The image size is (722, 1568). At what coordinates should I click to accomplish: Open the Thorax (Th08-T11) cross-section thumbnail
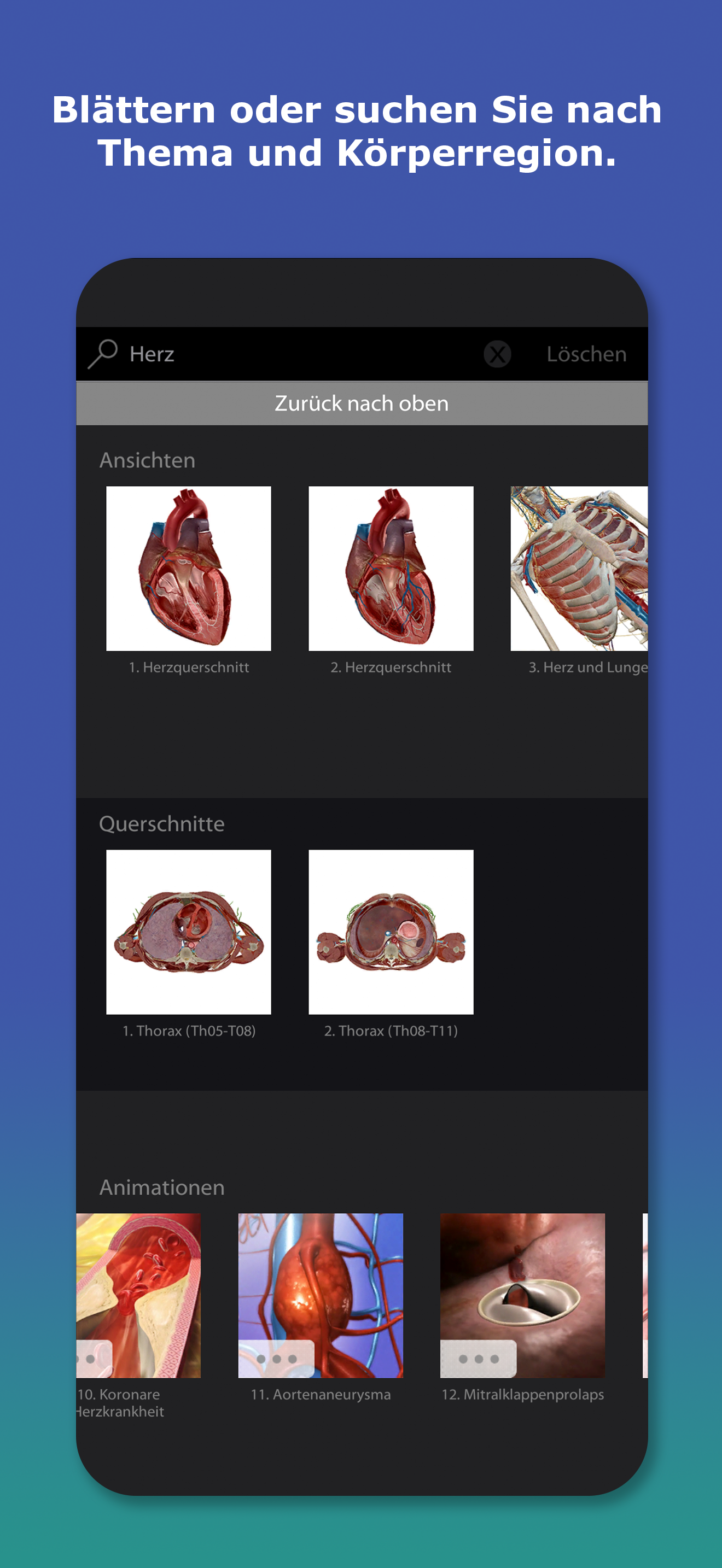coord(391,932)
